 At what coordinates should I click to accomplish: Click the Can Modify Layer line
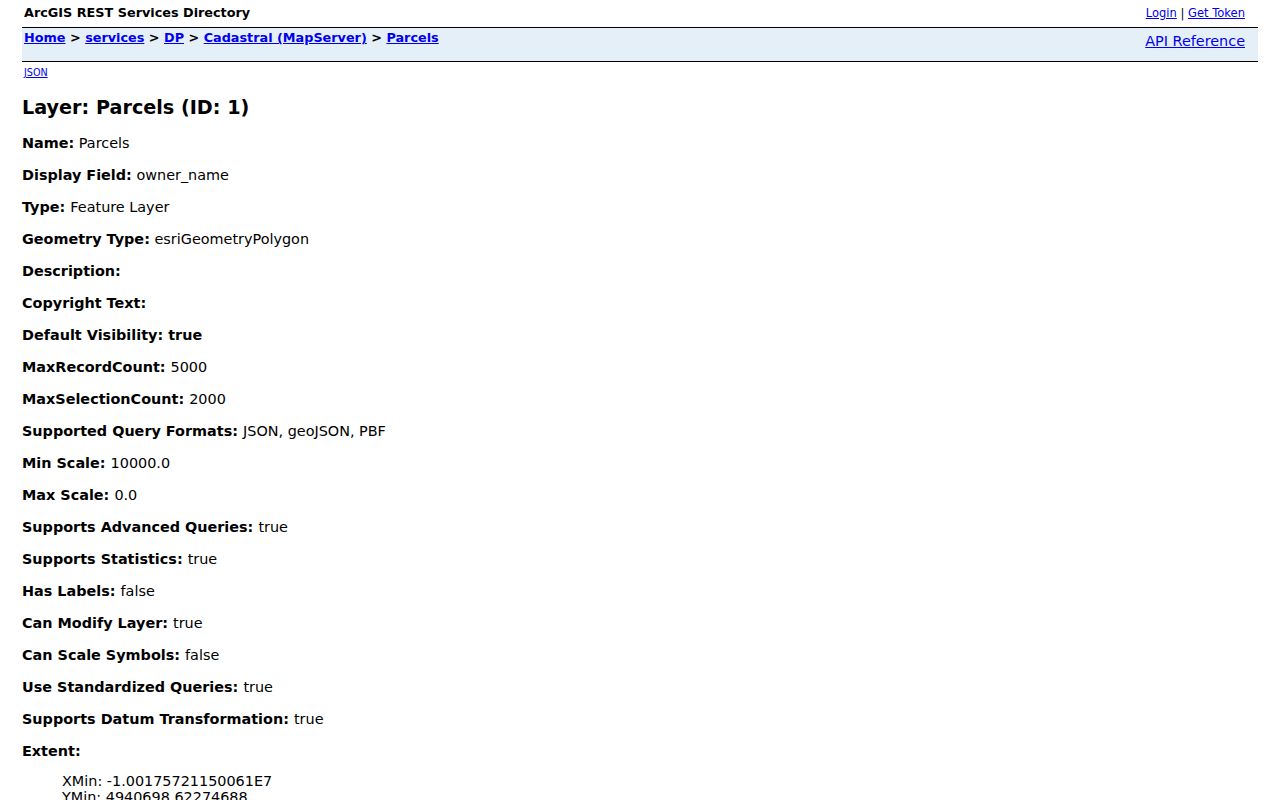click(112, 623)
